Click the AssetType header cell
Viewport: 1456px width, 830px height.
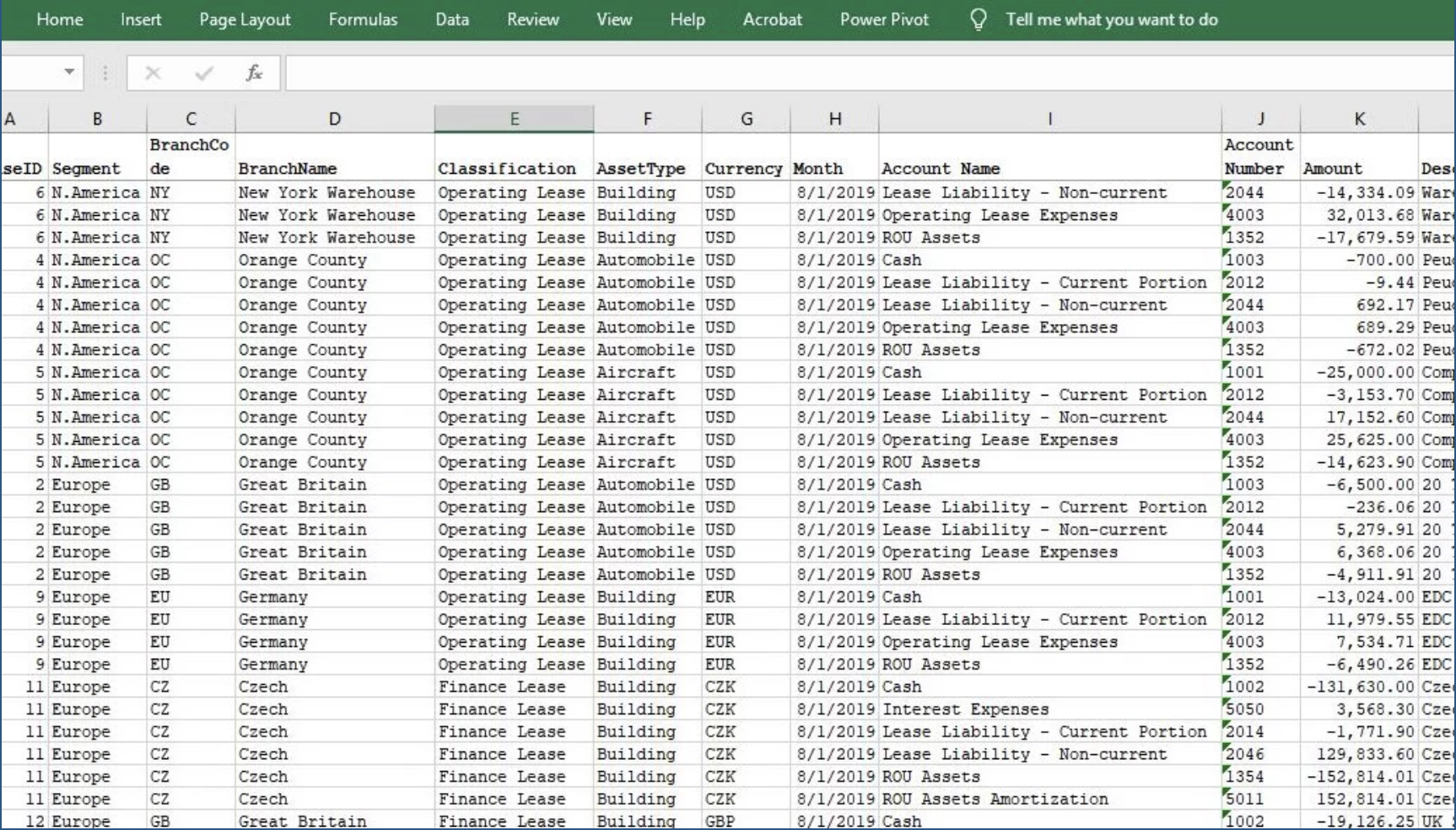(x=647, y=157)
